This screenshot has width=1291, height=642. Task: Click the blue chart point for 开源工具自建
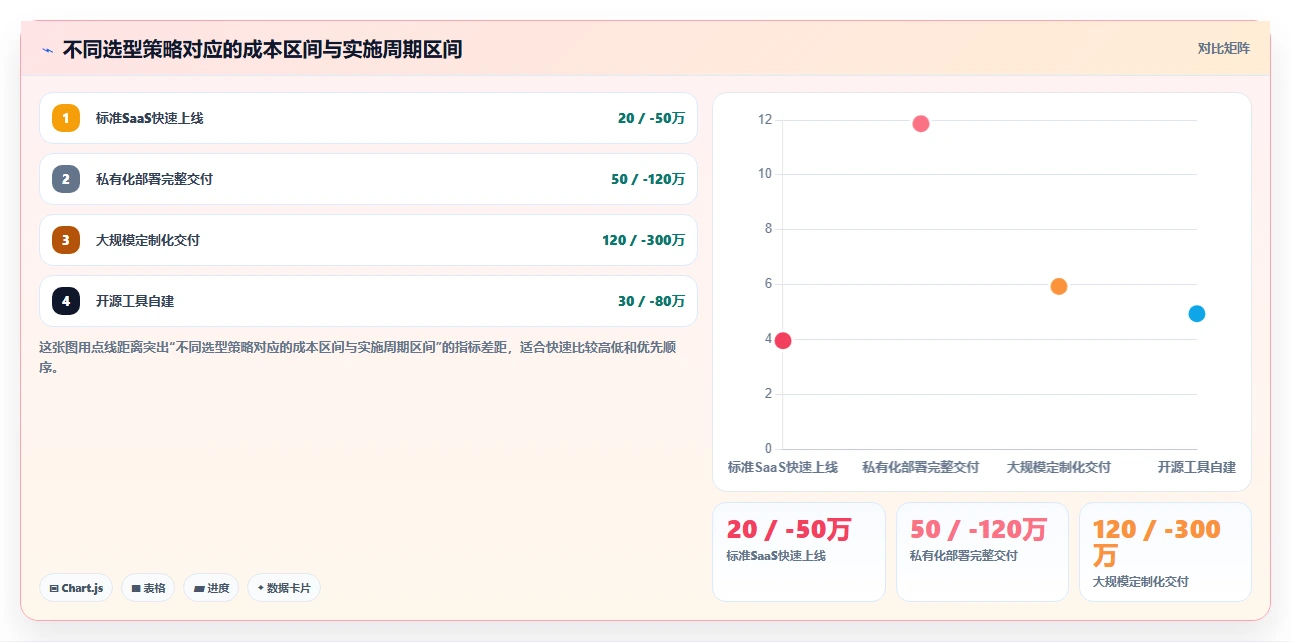(1197, 314)
